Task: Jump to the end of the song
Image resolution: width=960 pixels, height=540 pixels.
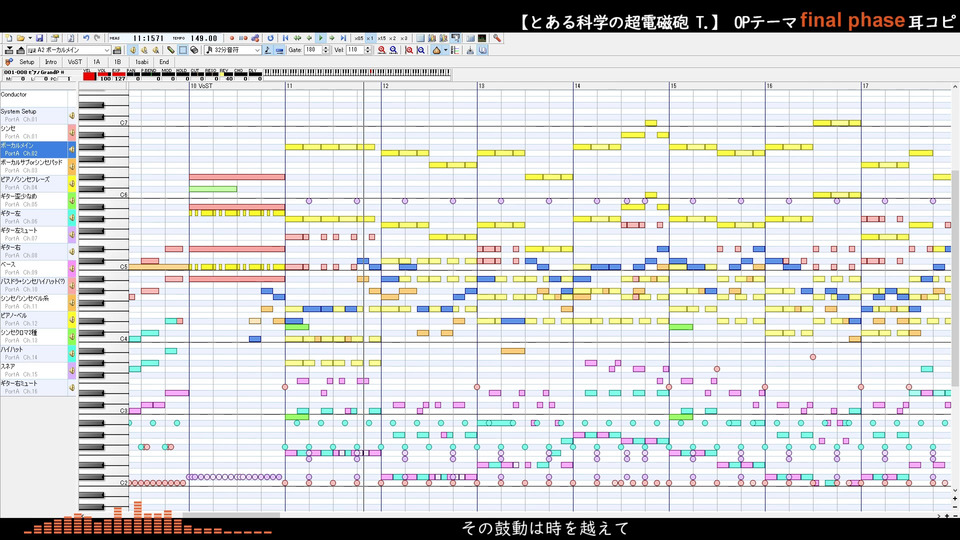Action: coord(343,38)
